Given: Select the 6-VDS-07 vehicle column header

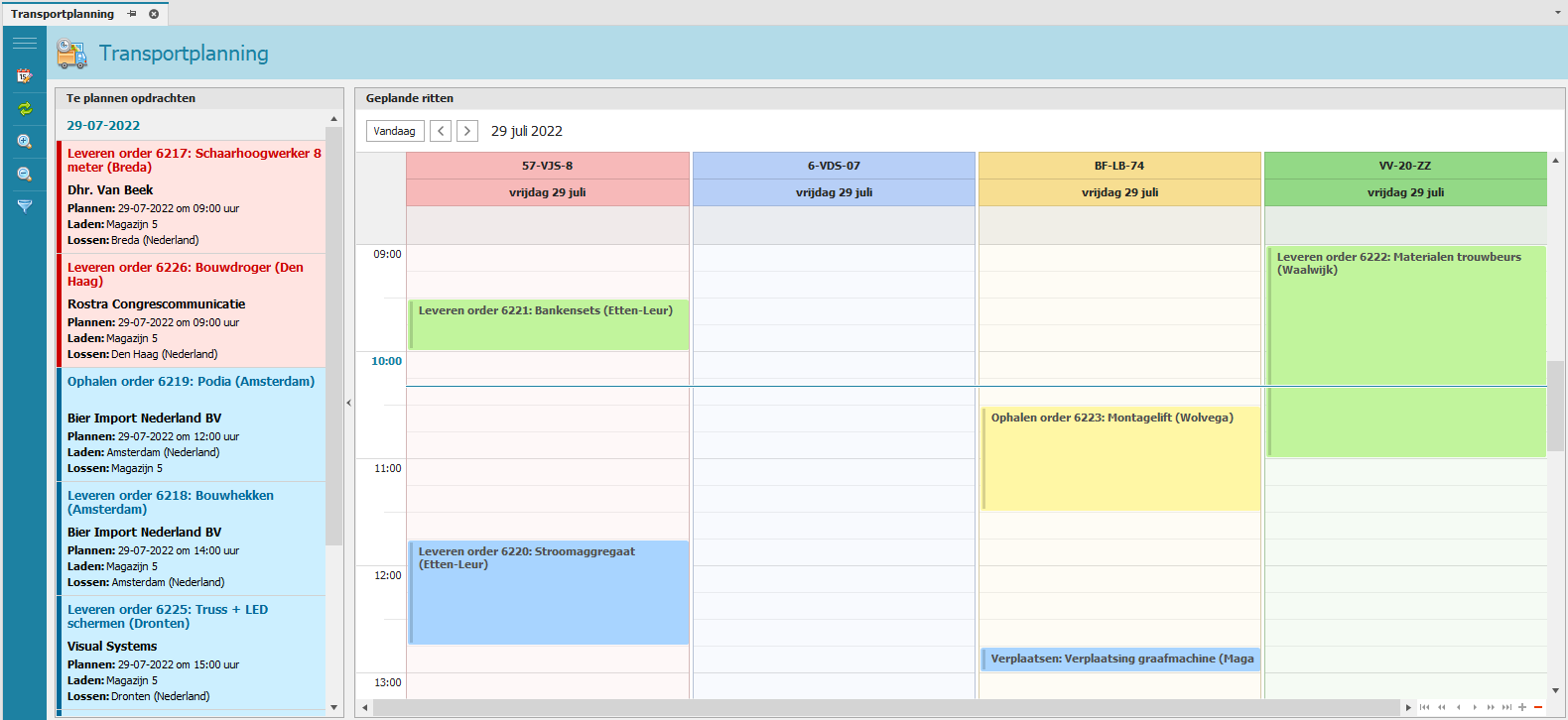Looking at the screenshot, I should tap(834, 166).
